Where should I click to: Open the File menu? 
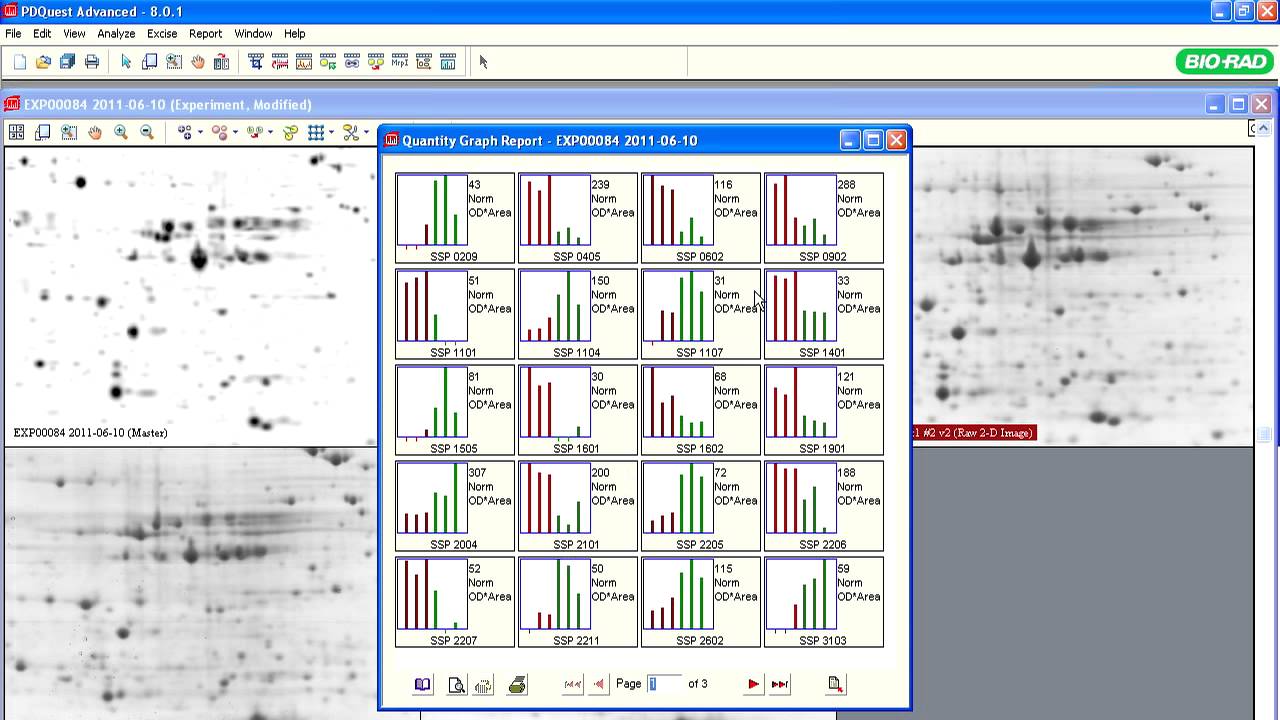pos(13,33)
